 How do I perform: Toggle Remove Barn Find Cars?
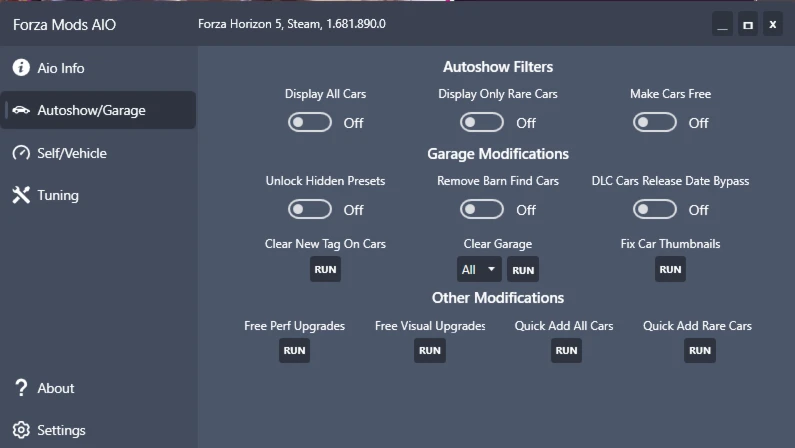click(x=482, y=209)
